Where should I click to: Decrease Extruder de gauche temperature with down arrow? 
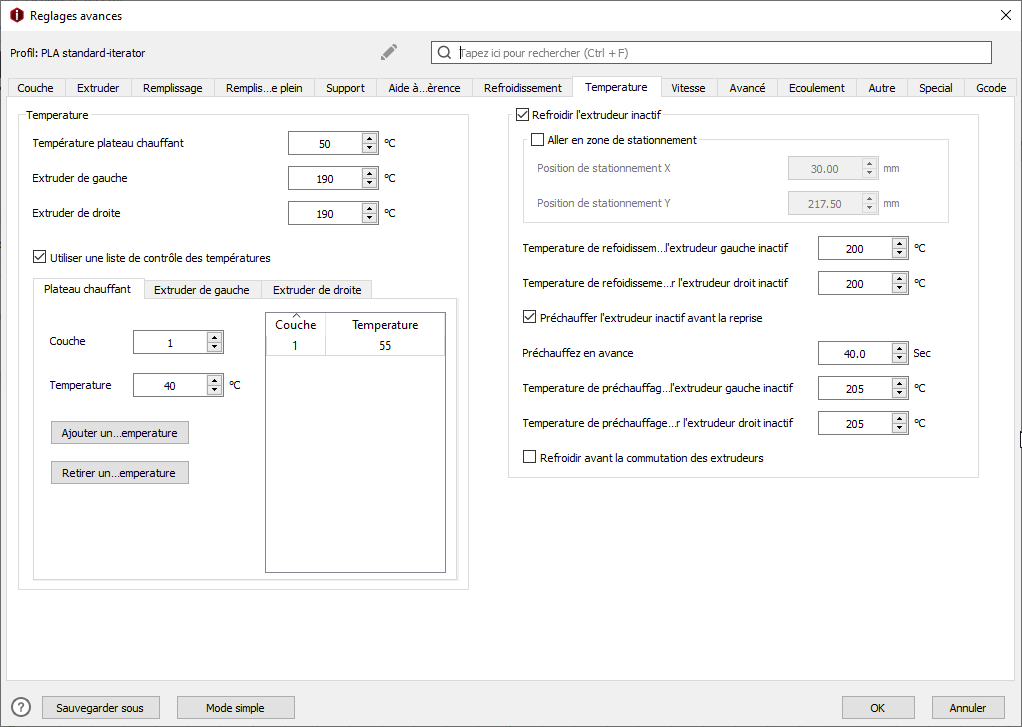370,183
